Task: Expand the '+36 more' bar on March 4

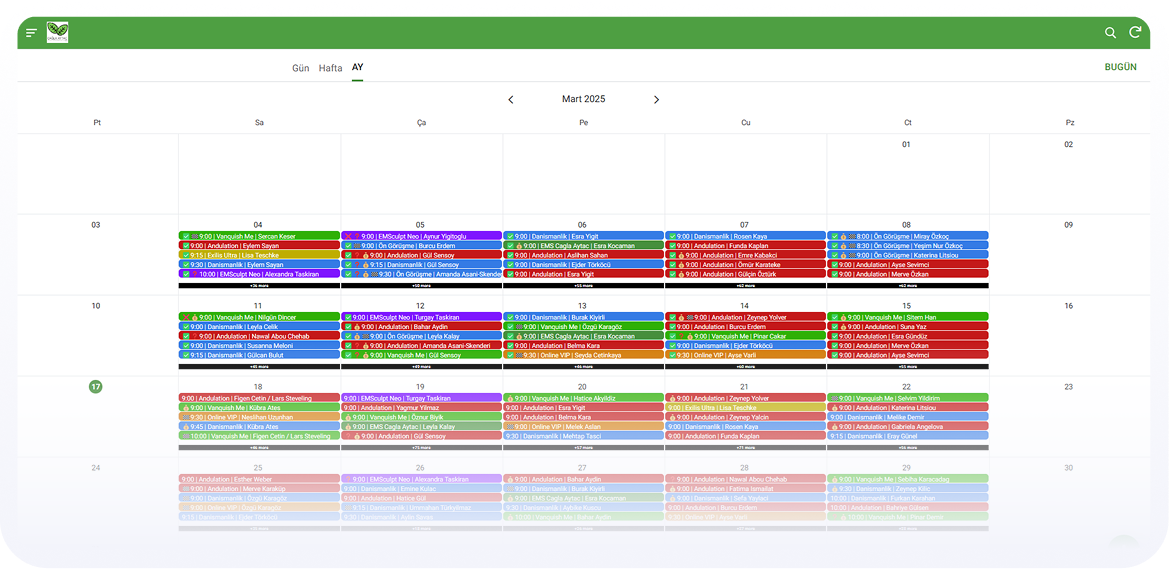Action: [259, 286]
